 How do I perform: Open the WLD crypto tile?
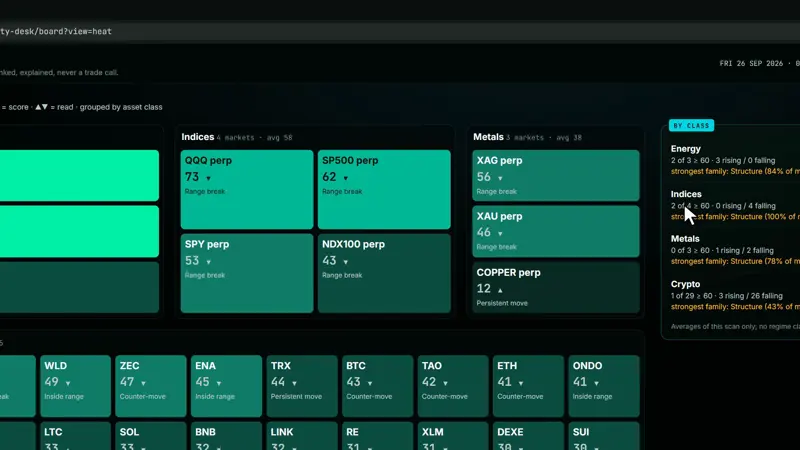coord(76,386)
